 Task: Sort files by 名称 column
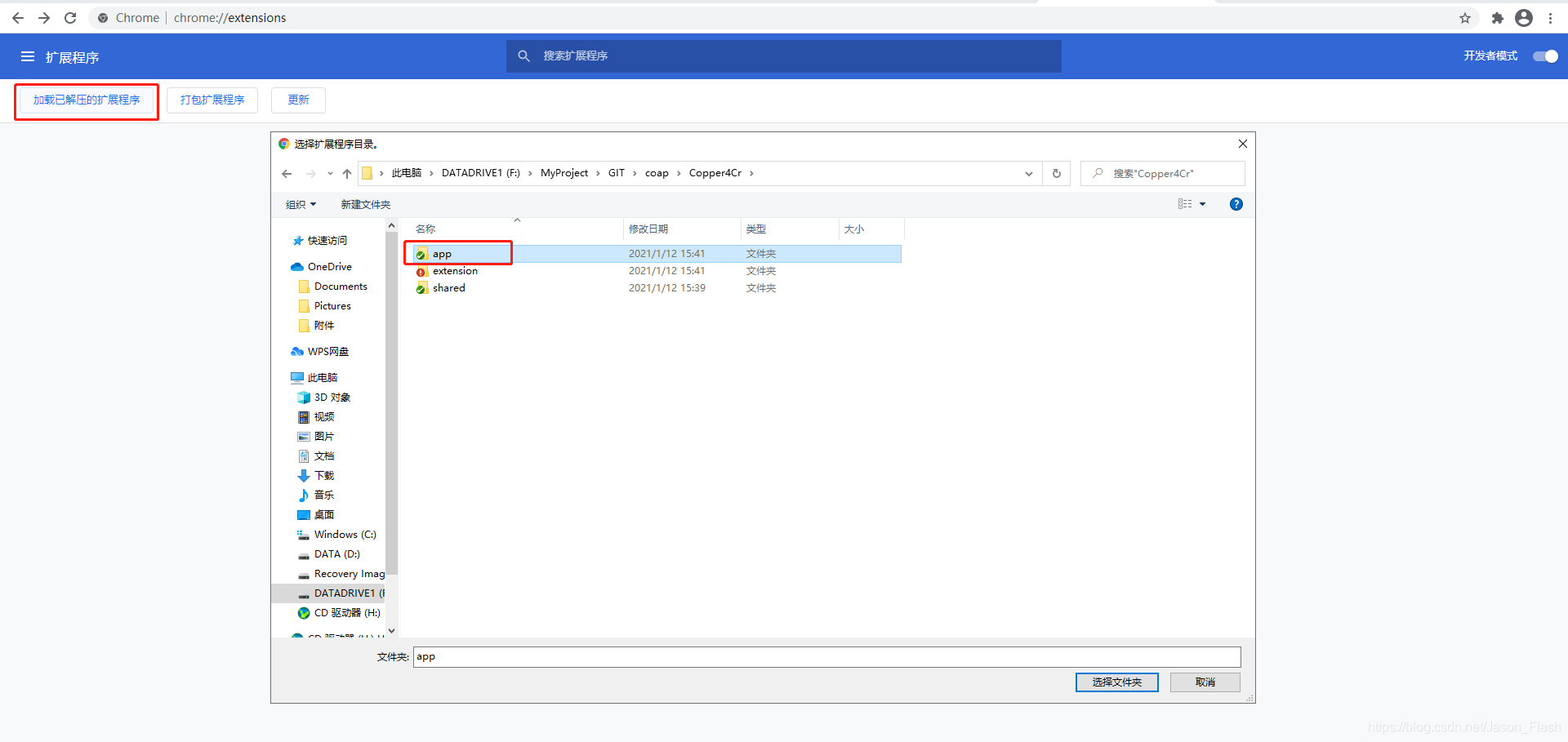click(425, 229)
